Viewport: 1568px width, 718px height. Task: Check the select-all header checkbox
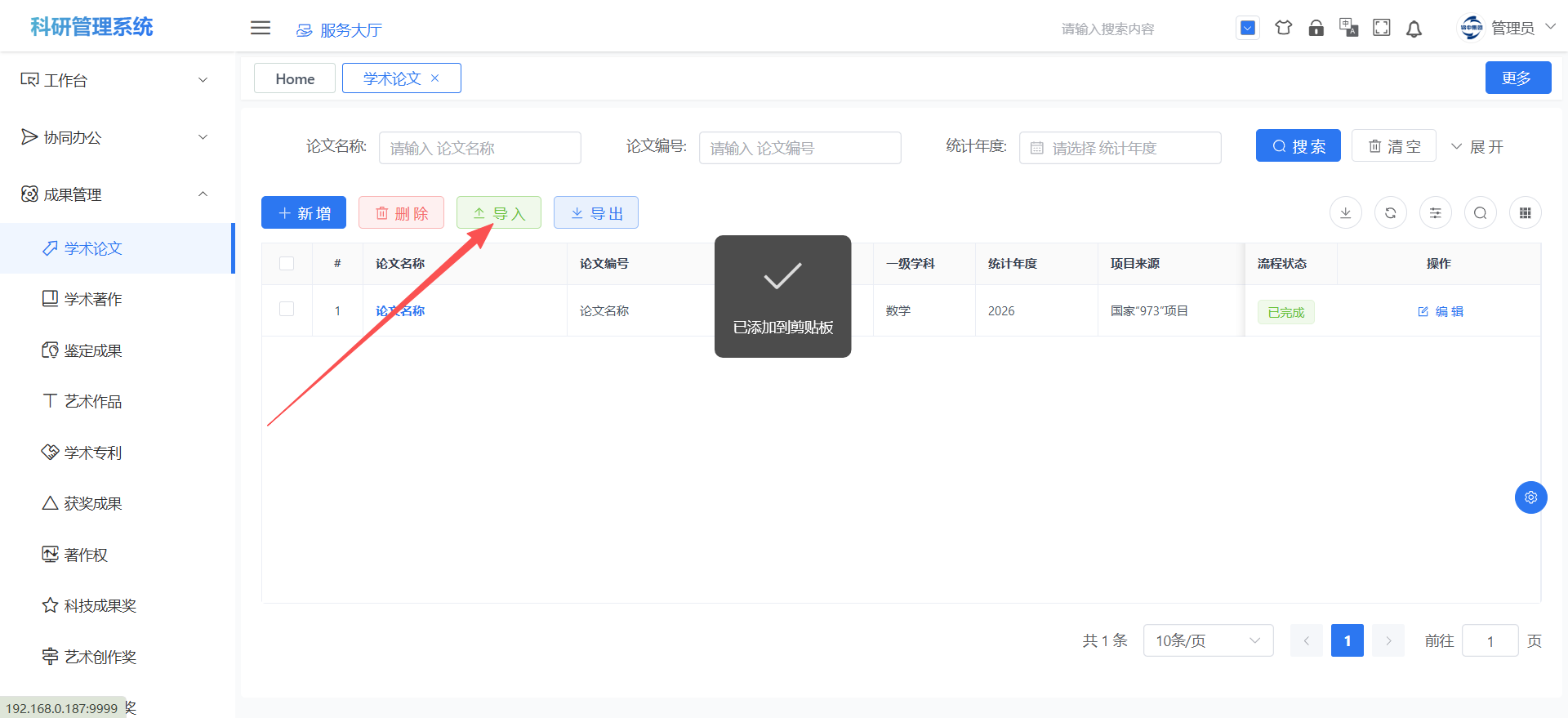tap(287, 263)
